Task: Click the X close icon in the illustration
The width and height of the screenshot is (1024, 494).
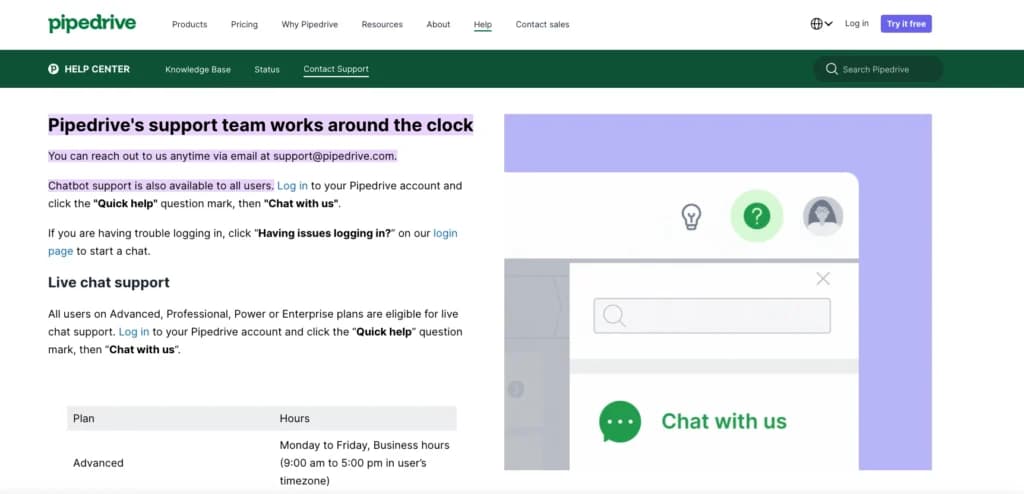Action: (823, 279)
